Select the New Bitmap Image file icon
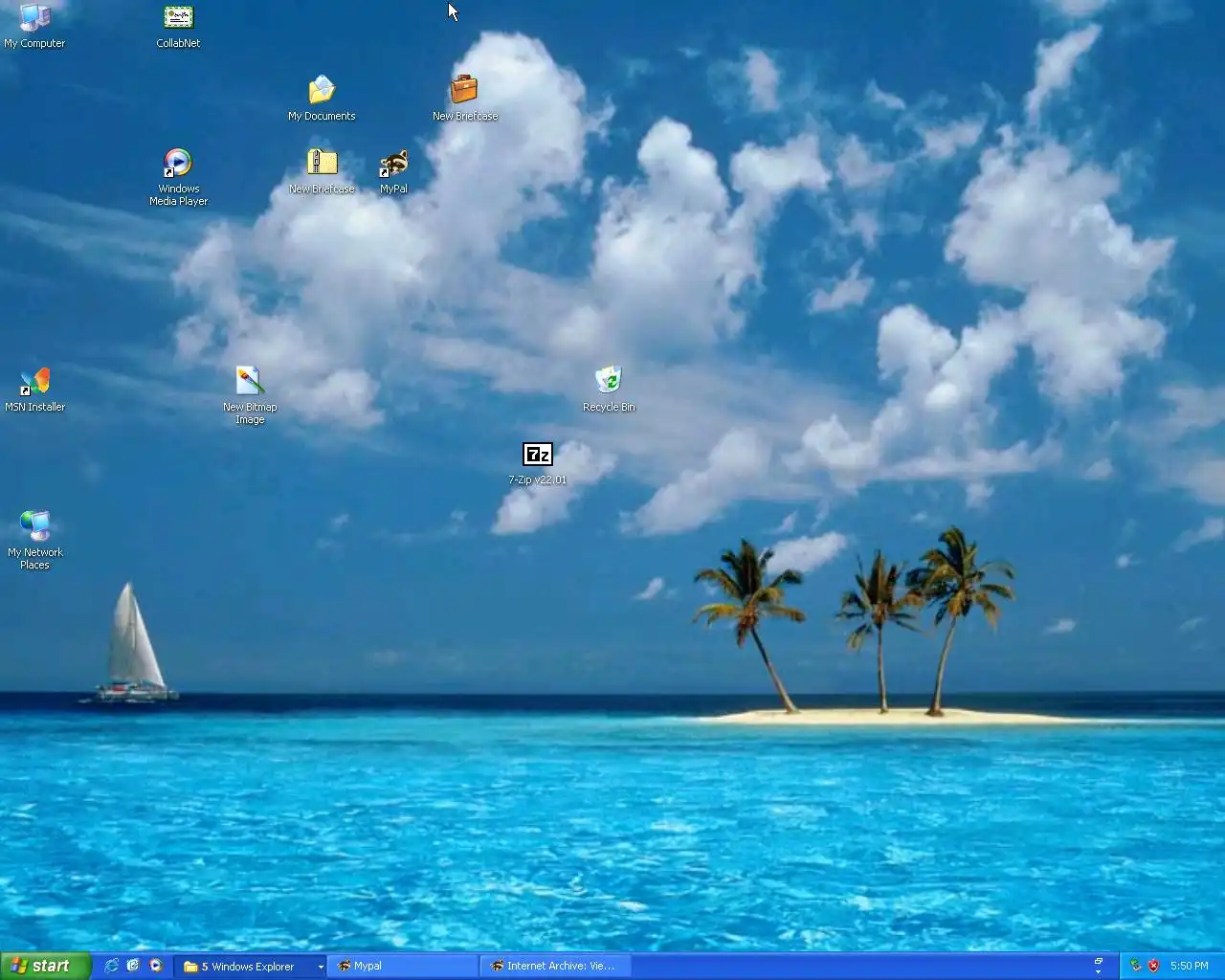Screen dimensions: 1225x980 (250, 381)
